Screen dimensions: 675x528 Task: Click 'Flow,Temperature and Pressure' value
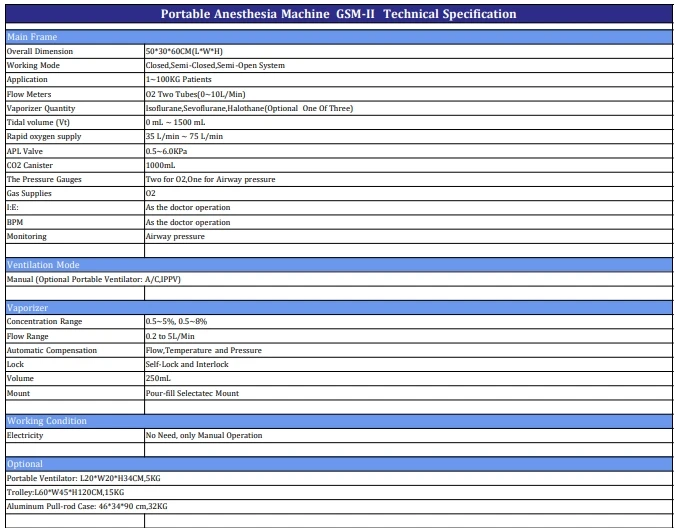[x=204, y=351]
